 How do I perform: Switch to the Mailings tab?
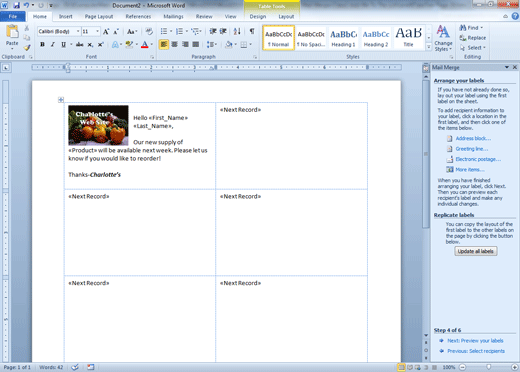coord(173,16)
